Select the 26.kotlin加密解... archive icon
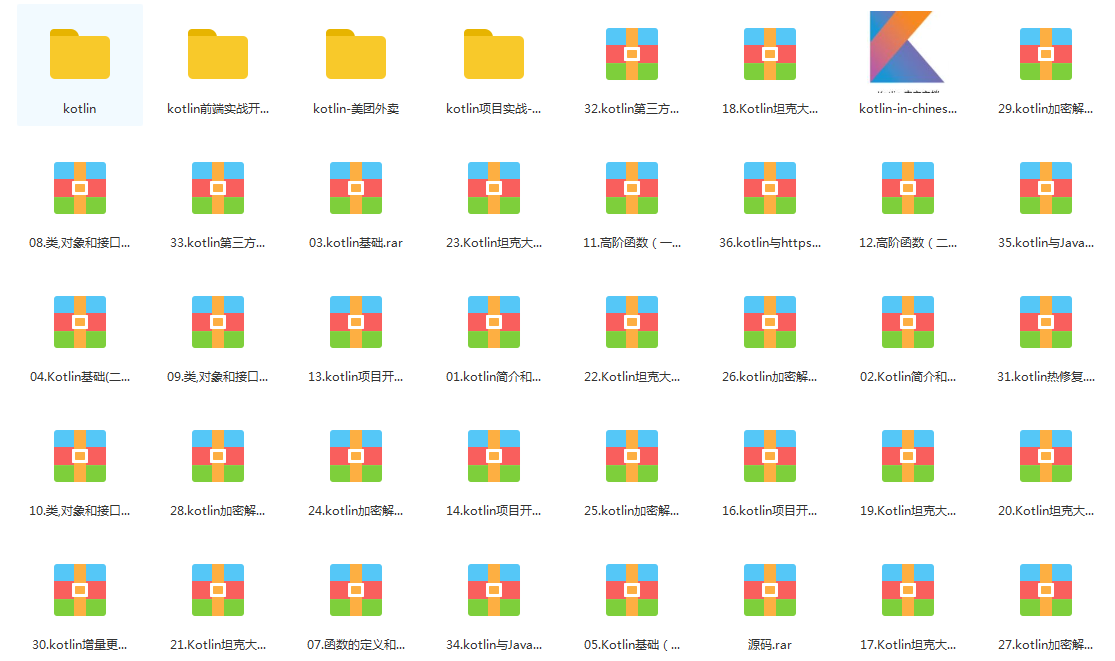The width and height of the screenshot is (1115, 661). click(x=769, y=322)
